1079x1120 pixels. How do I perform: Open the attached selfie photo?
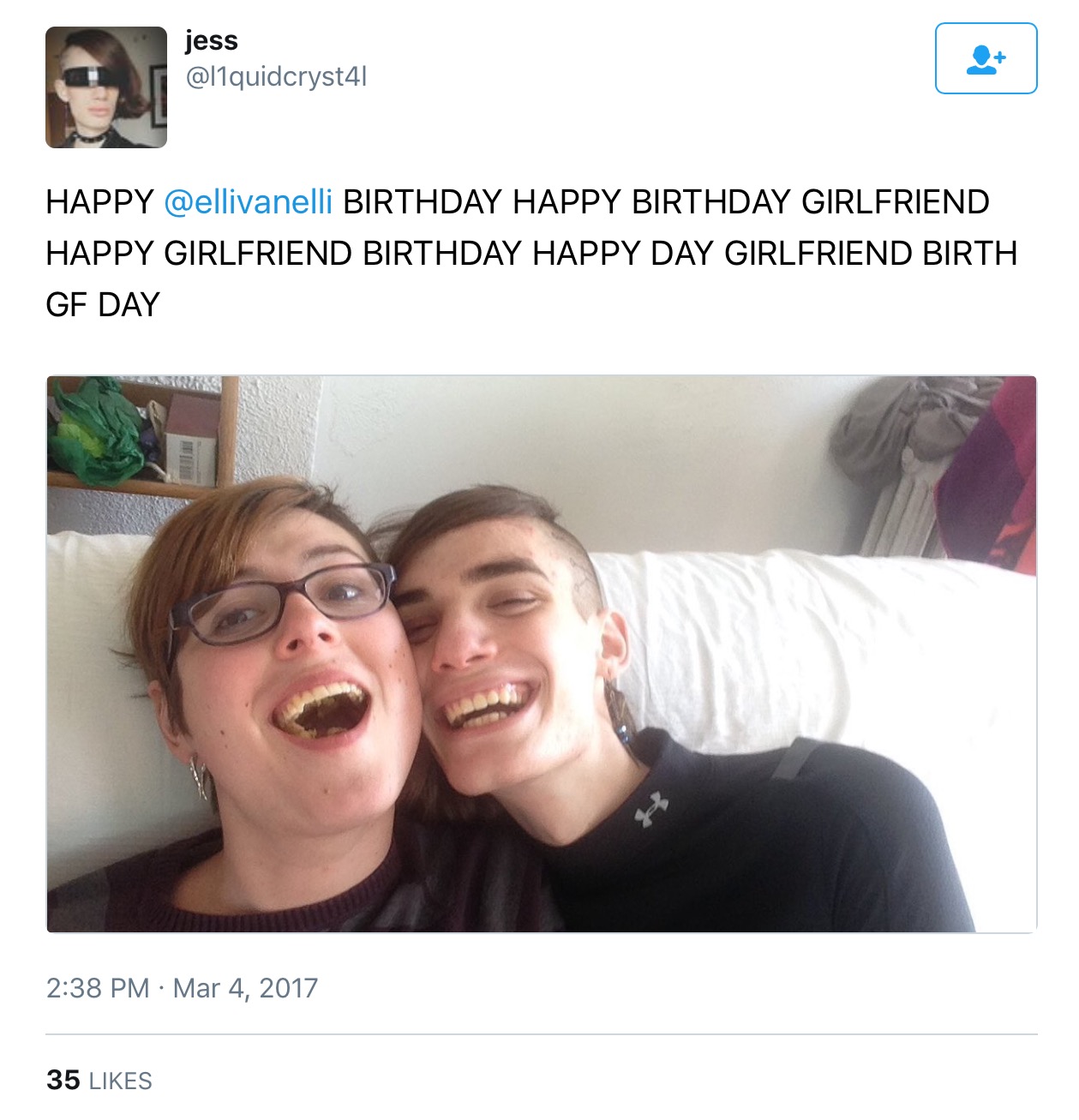[x=542, y=654]
